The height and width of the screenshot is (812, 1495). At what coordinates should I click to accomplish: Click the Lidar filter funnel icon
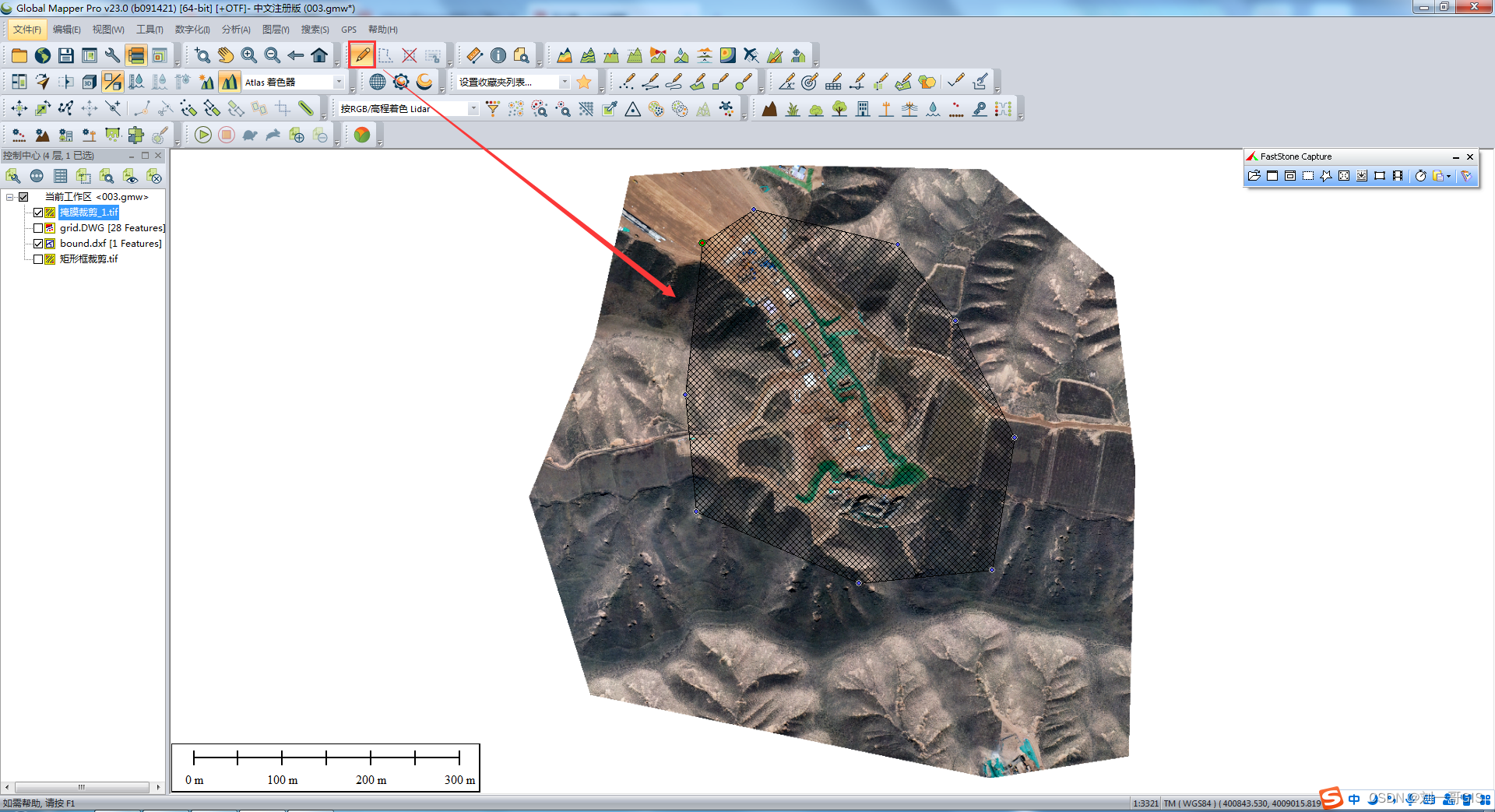[x=493, y=108]
